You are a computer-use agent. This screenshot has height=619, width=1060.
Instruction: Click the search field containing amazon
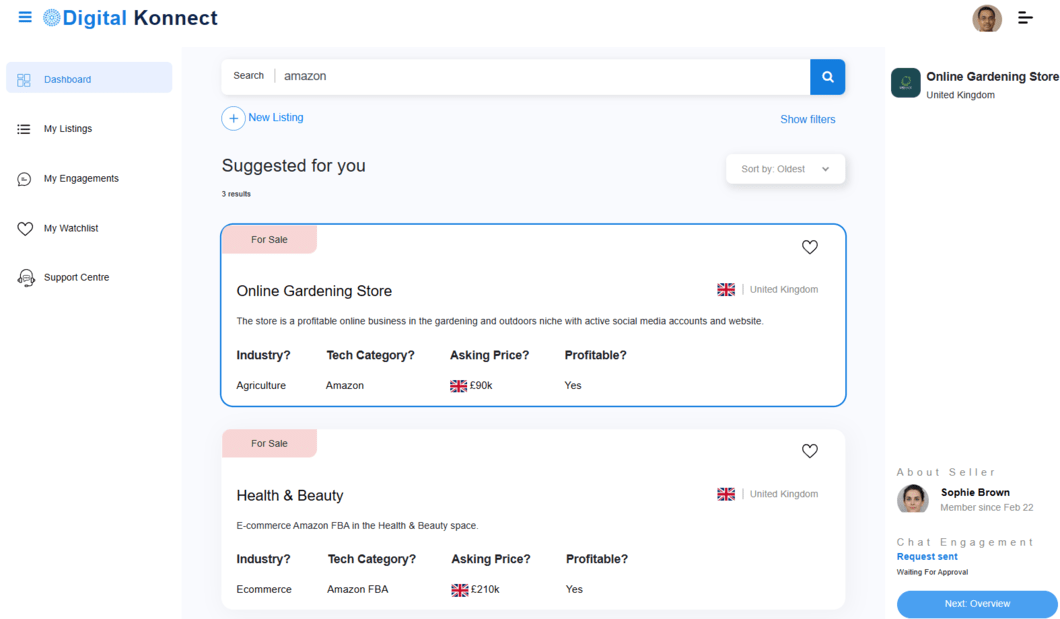tap(540, 77)
